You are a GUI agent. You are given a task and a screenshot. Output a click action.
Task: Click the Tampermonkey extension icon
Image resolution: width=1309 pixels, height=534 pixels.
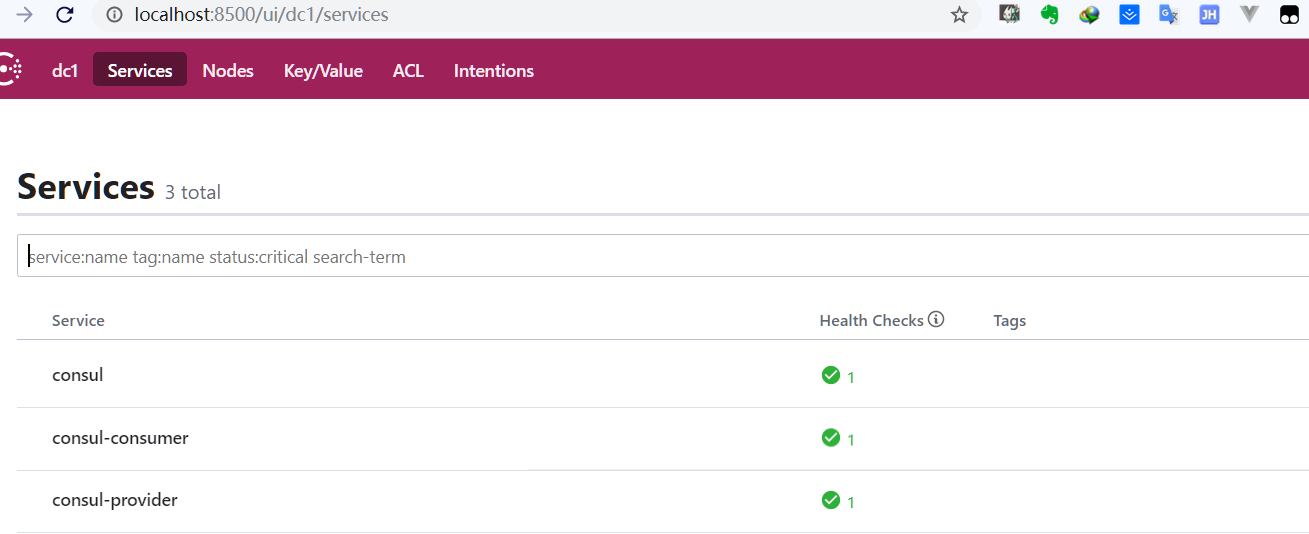pyautogui.click(x=1290, y=15)
